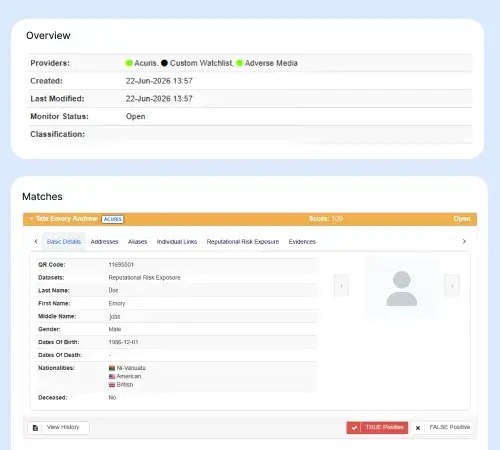Viewport: 500px width, 450px height.
Task: Click the Monitor Status value Open
Action: tap(135, 116)
